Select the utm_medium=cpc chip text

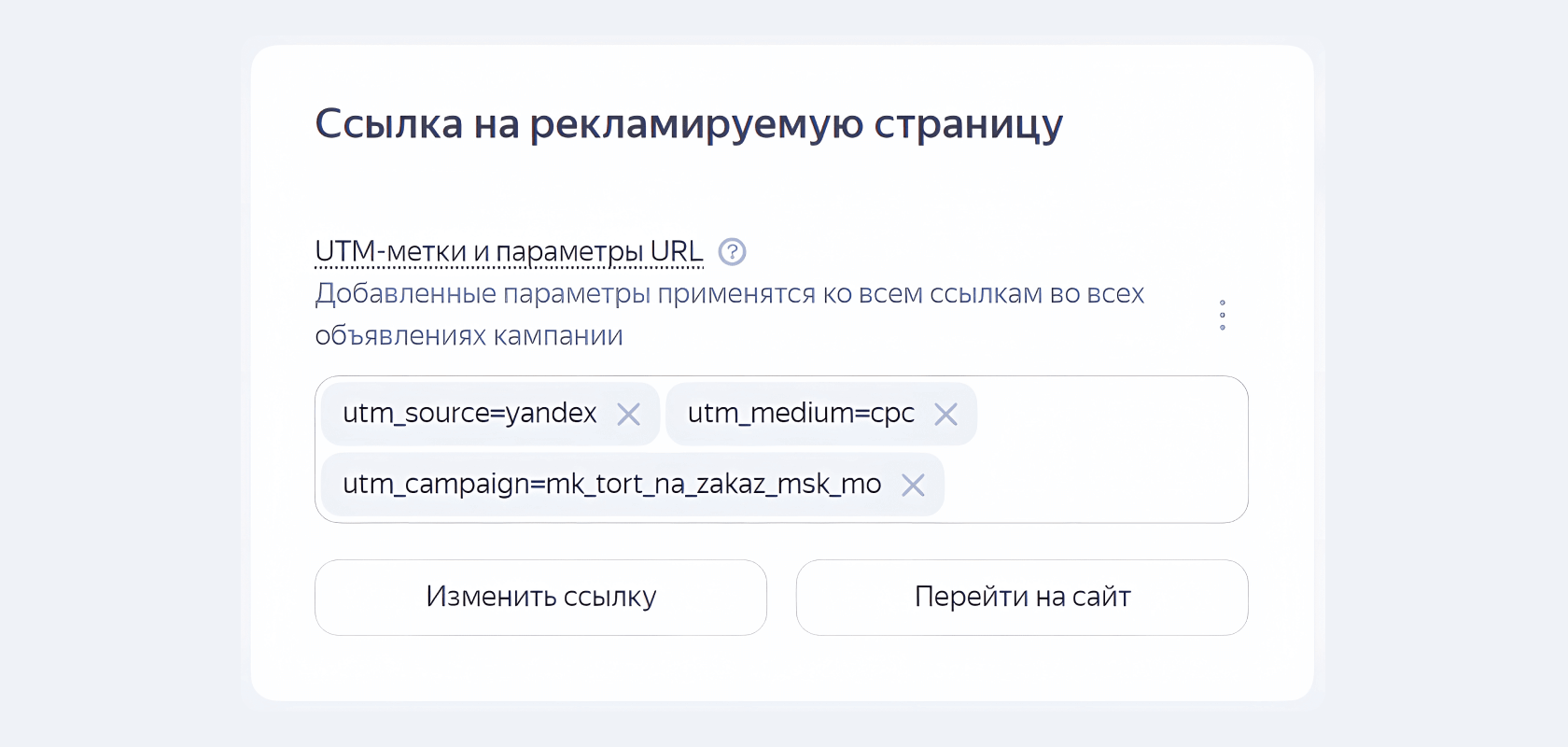pyautogui.click(x=801, y=413)
